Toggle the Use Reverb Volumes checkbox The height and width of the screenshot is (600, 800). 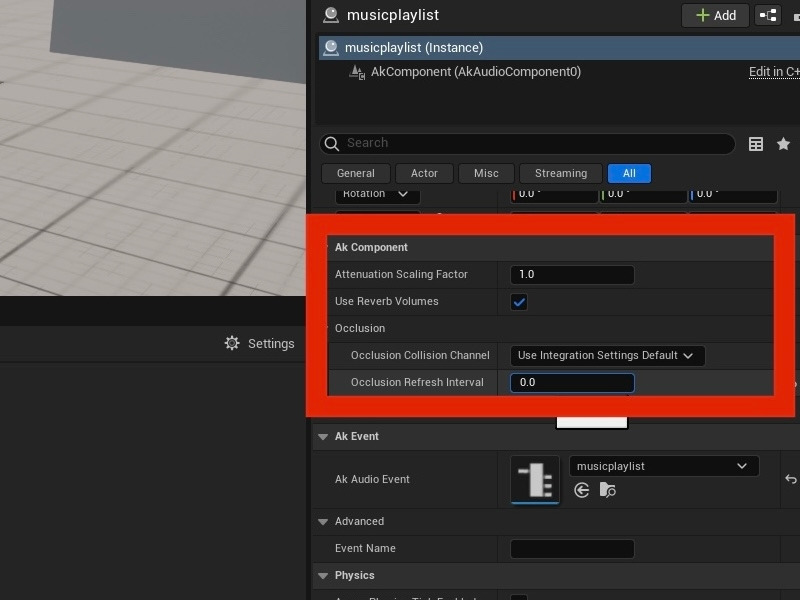pyautogui.click(x=519, y=302)
